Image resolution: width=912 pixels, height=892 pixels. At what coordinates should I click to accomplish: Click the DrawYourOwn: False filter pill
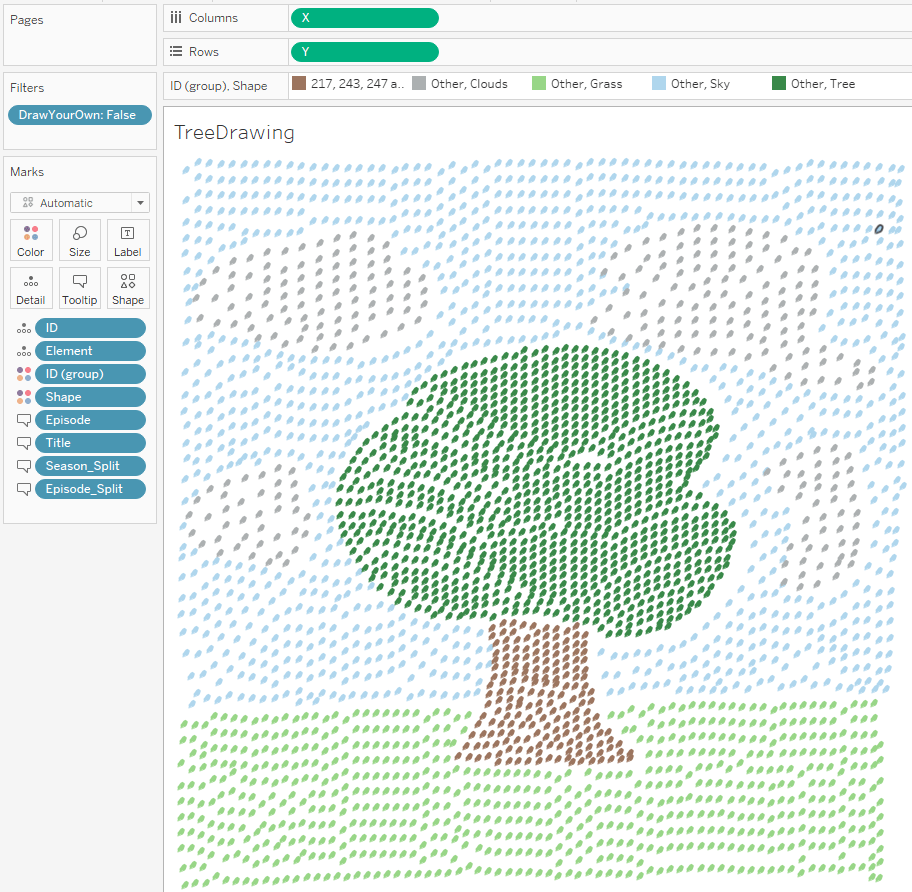[79, 115]
